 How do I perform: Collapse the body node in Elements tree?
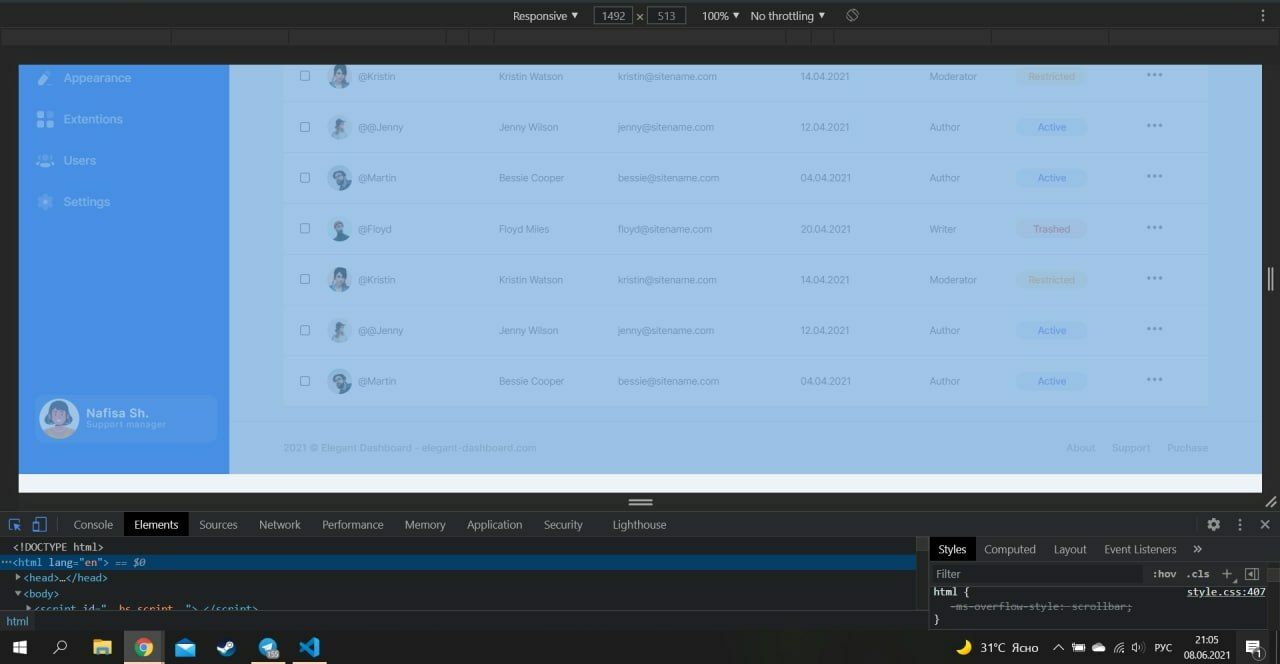tap(18, 594)
